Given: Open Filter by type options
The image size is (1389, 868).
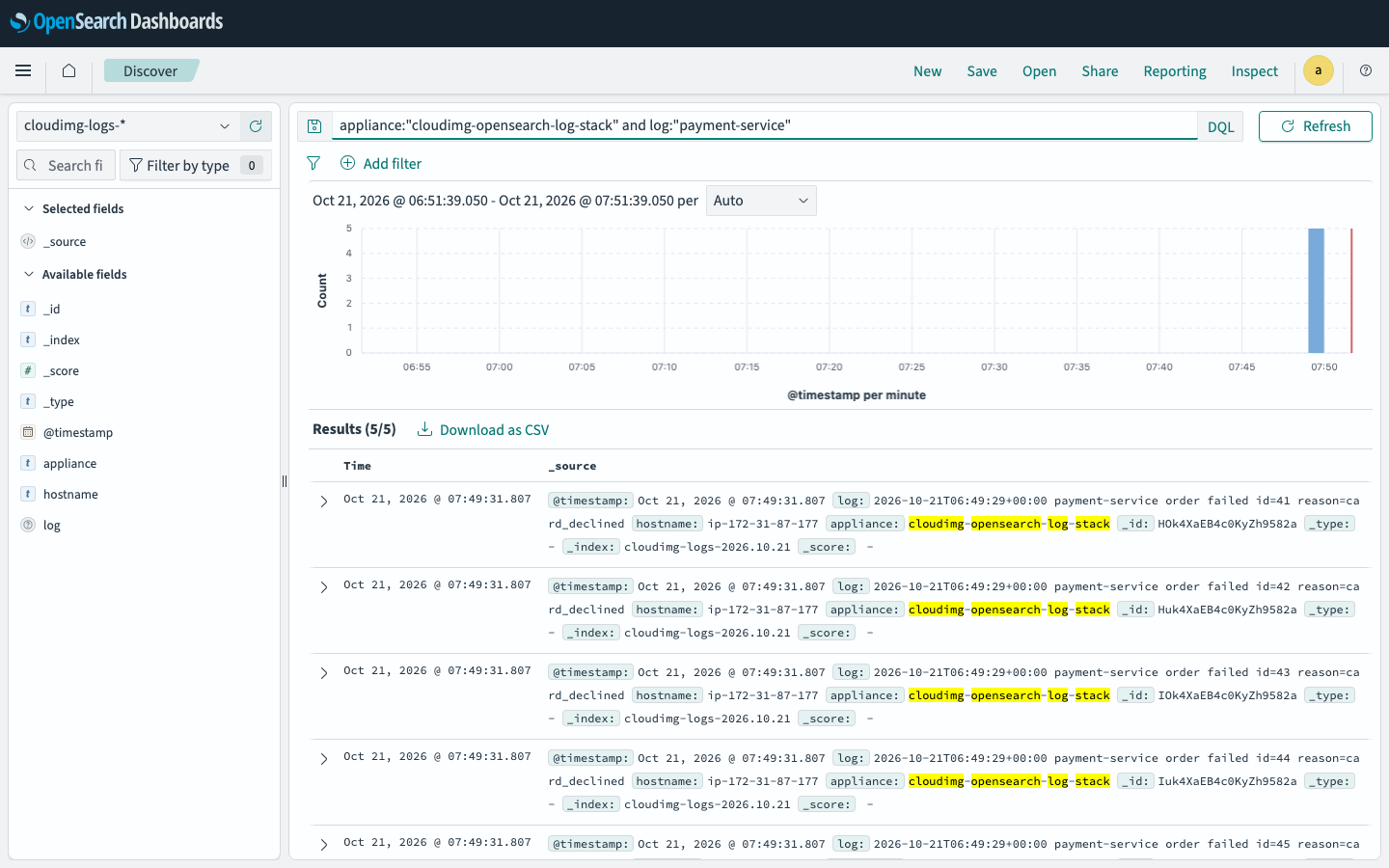Looking at the screenshot, I should pyautogui.click(x=196, y=165).
